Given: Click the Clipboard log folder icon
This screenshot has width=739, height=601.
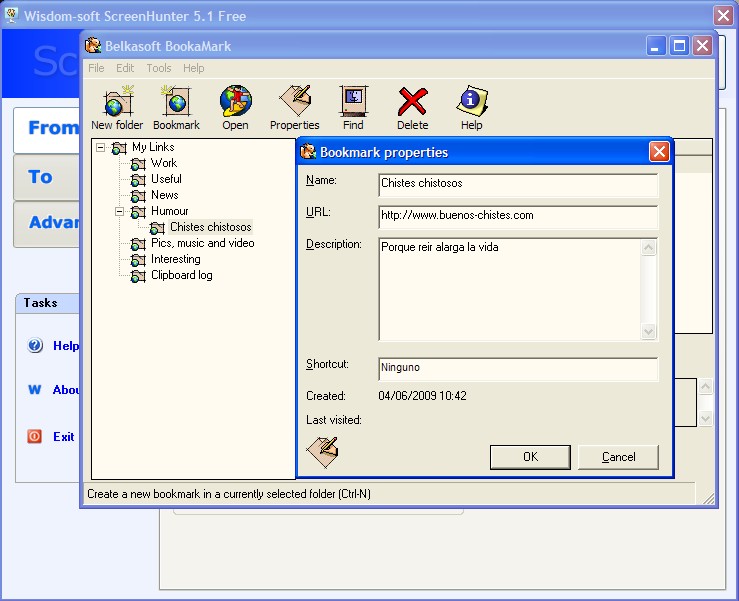Looking at the screenshot, I should [138, 276].
